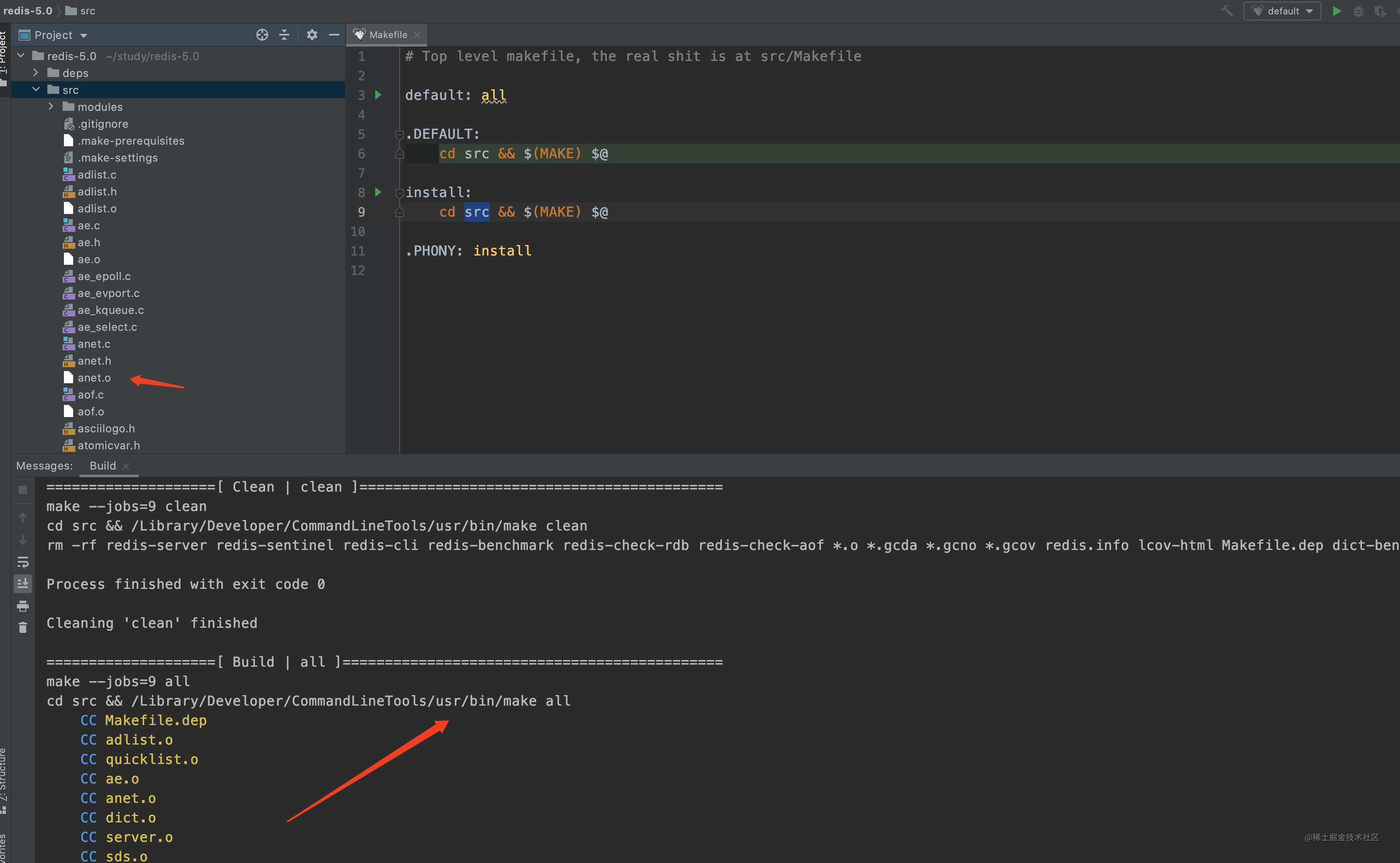Image resolution: width=1400 pixels, height=863 pixels.
Task: Click redis-5.0 in the breadcrumb bar
Action: [27, 11]
